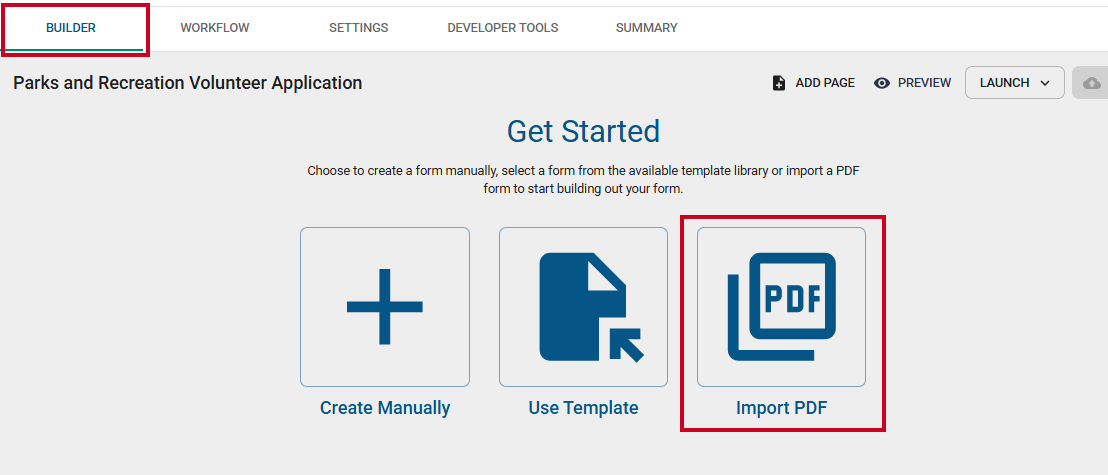Open the Developer Tools tab

502,28
